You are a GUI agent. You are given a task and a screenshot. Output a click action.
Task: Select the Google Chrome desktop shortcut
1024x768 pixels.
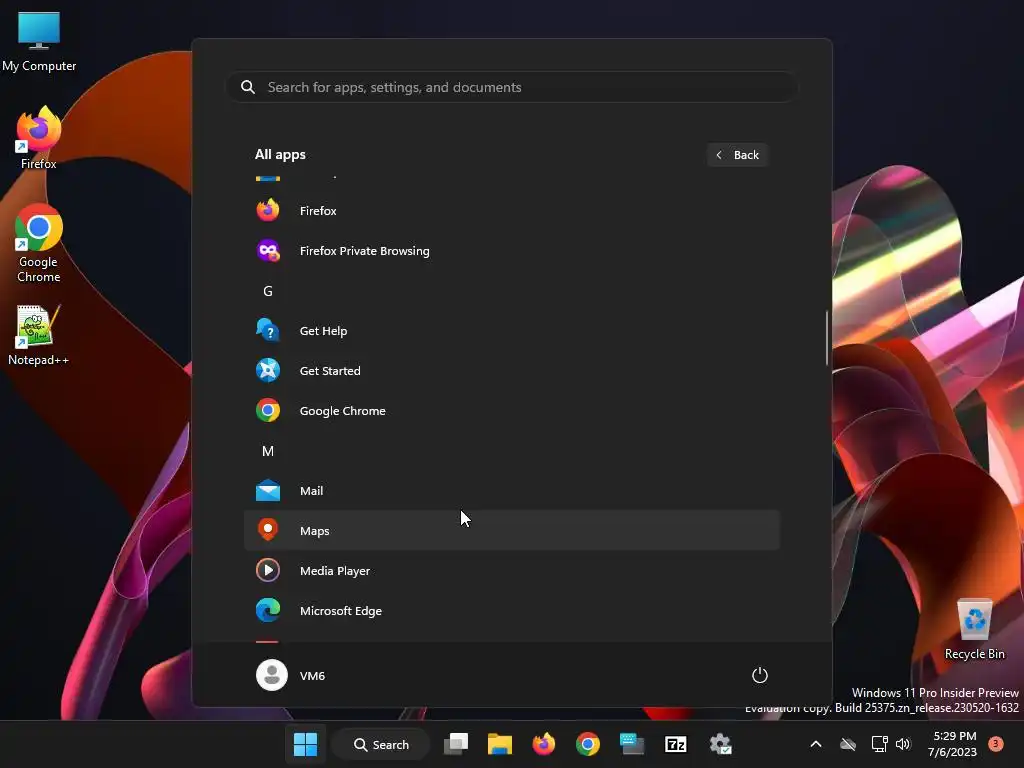(39, 244)
